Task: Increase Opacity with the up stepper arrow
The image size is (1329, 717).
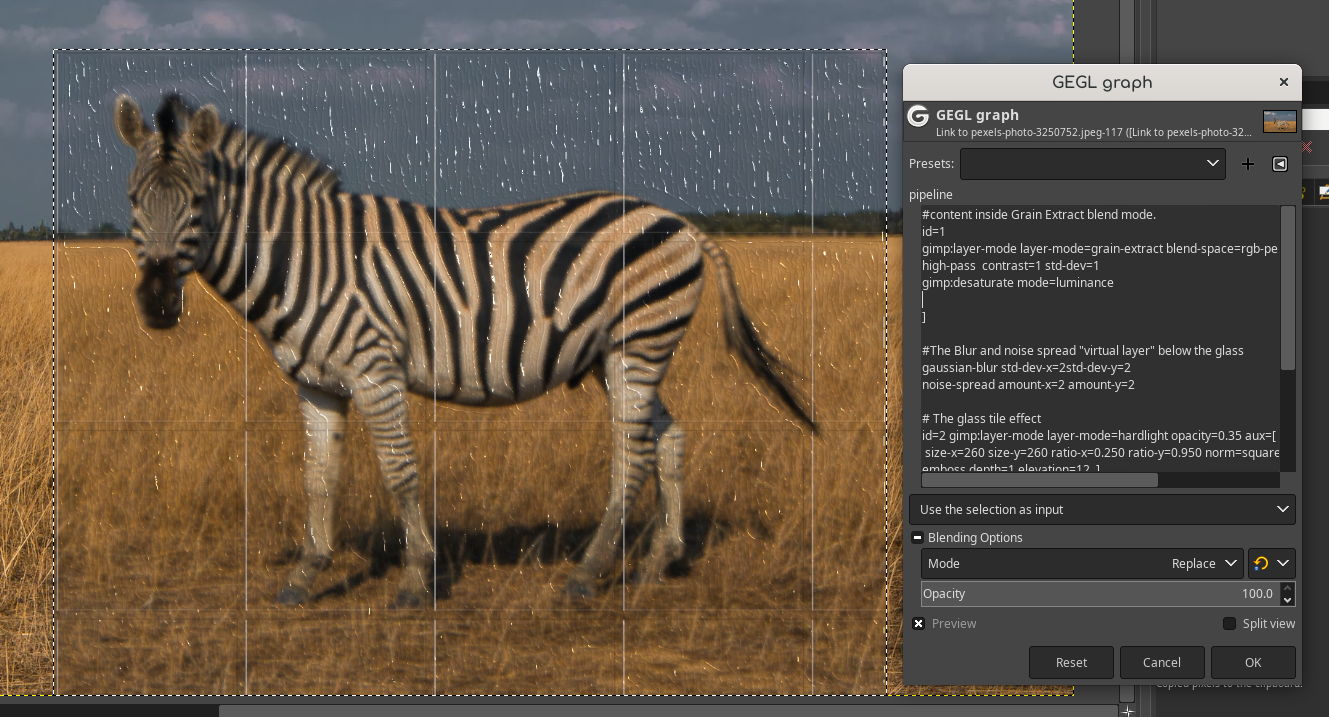Action: (1288, 588)
